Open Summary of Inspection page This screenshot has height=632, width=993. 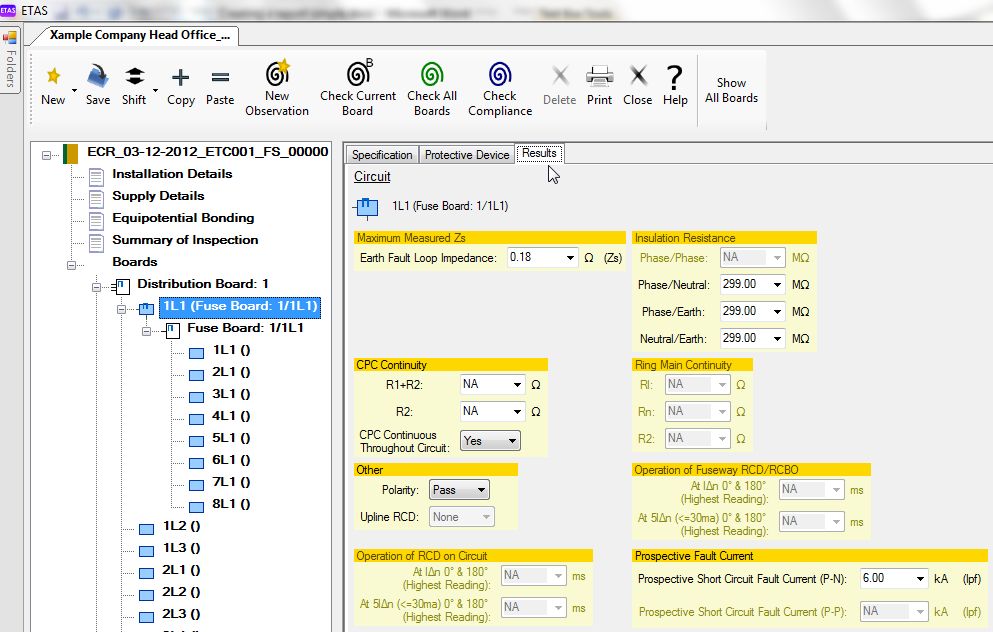(186, 240)
